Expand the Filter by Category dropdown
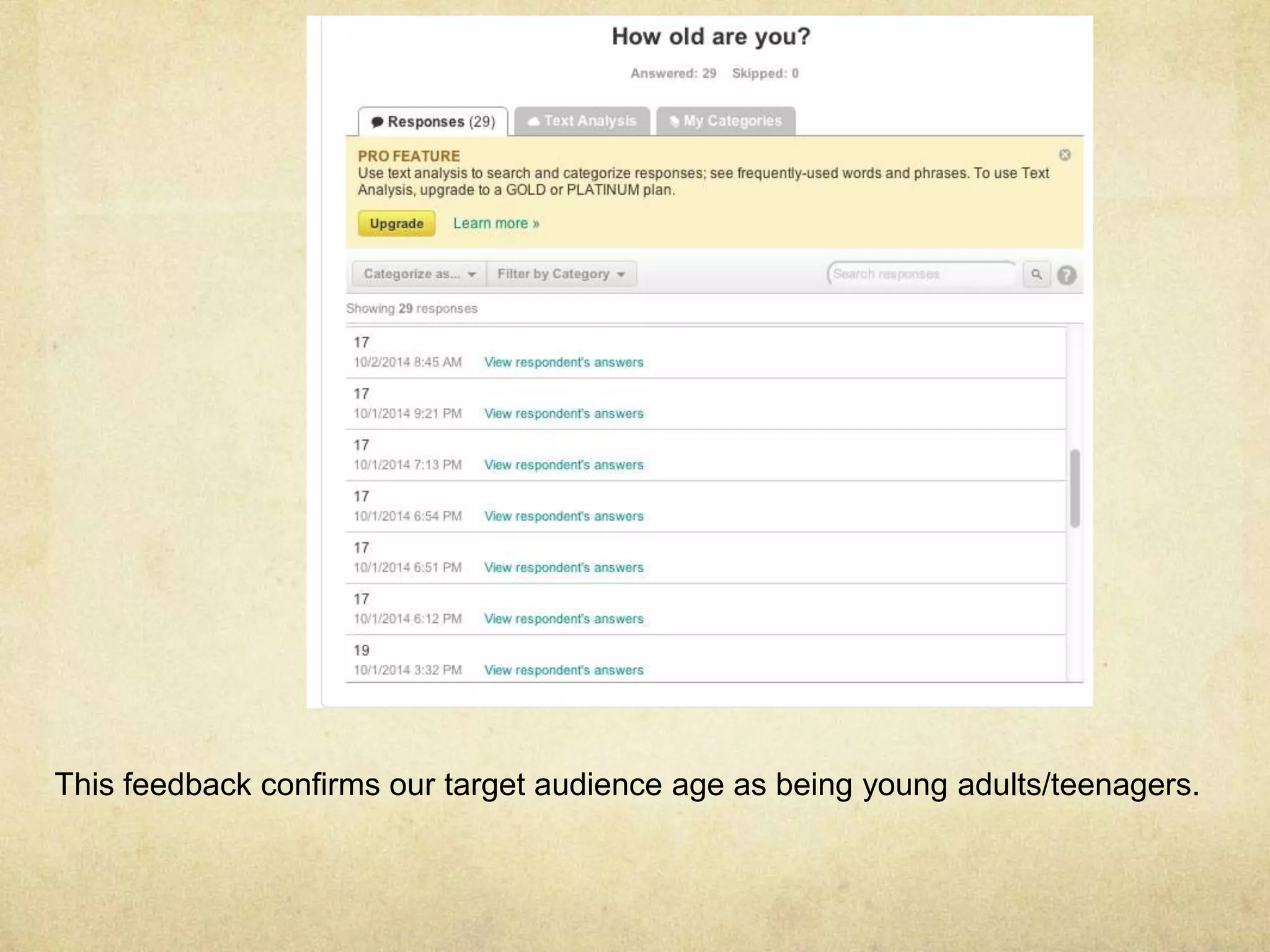The image size is (1270, 952). point(561,274)
